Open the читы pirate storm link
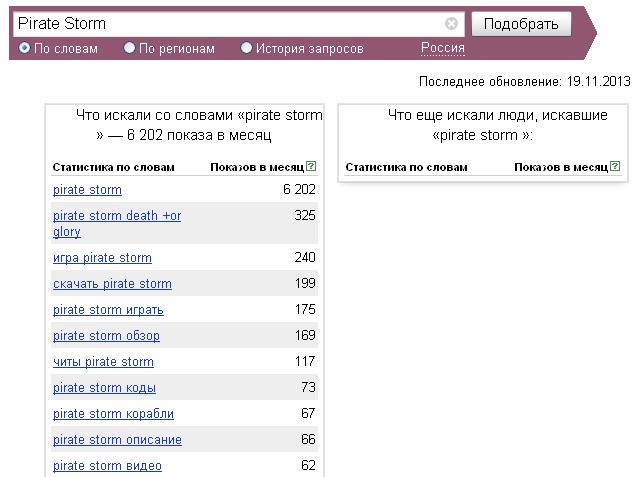Viewport: 639px width, 477px height. [103, 362]
